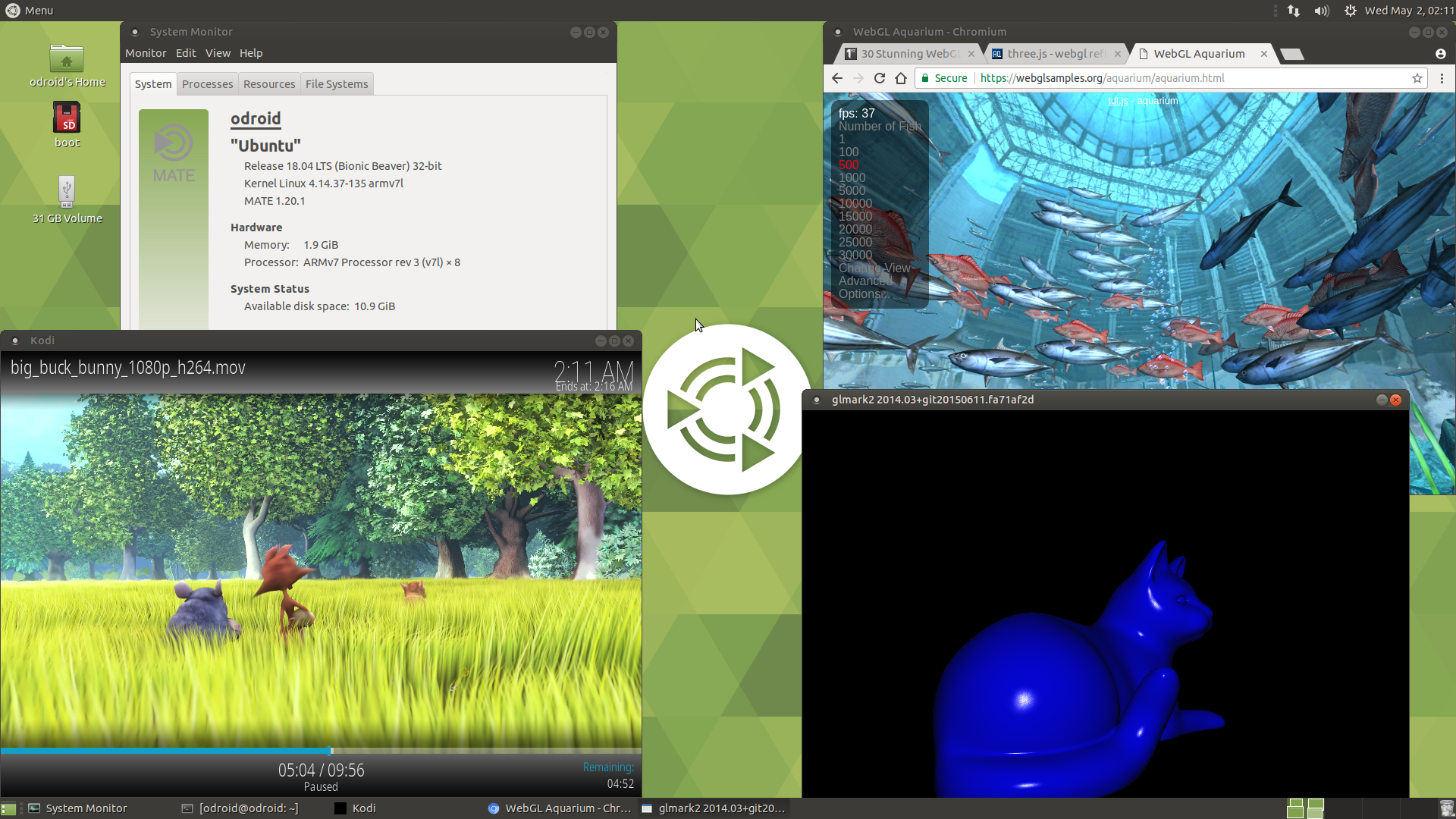This screenshot has height=819, width=1456.
Task: Open a new Chromium tab
Action: tap(1291, 54)
